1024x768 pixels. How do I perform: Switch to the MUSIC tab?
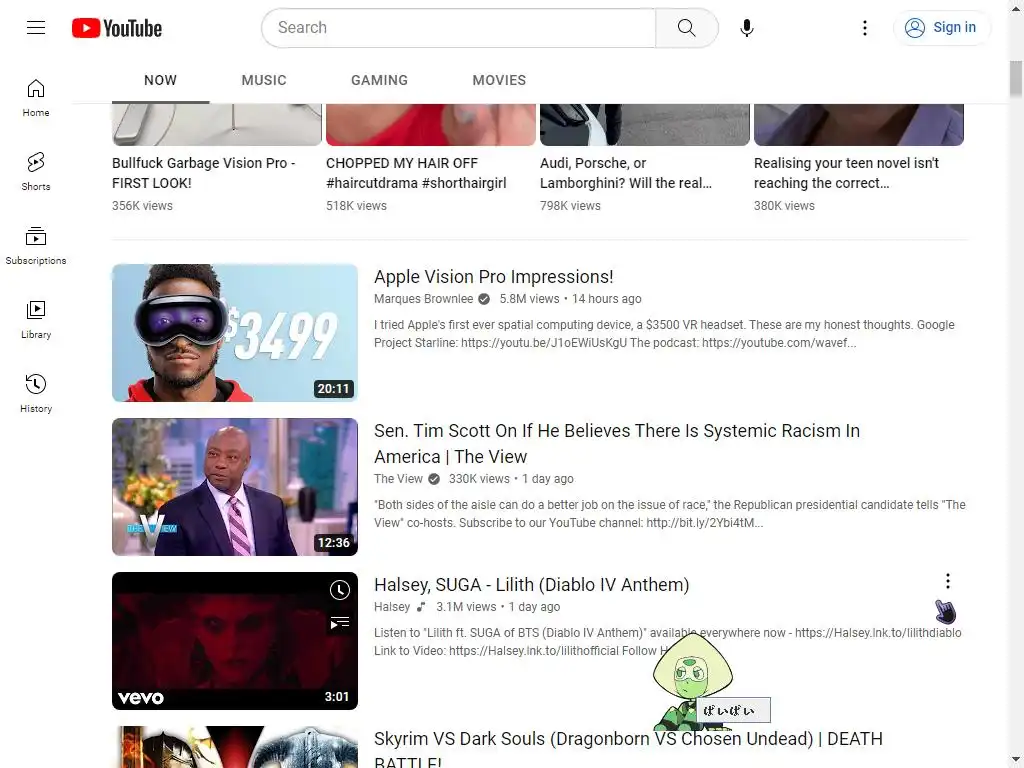[264, 80]
